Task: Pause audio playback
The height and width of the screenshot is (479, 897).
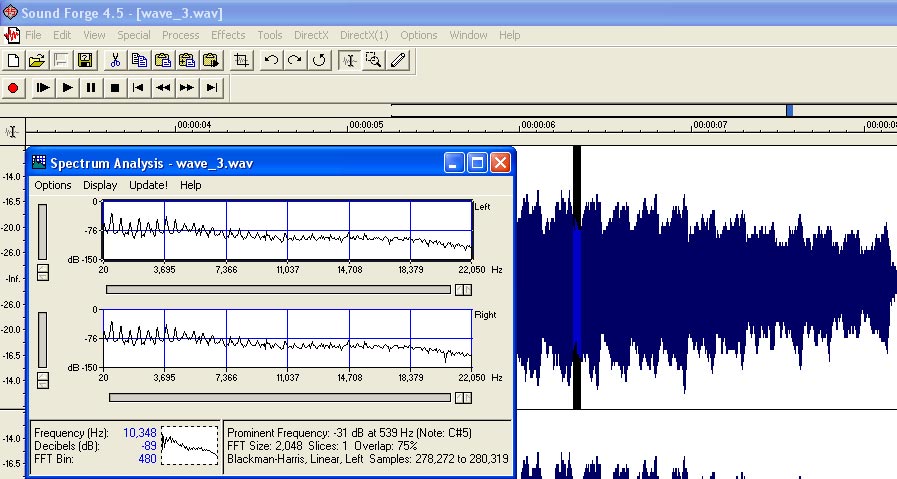Action: tap(91, 88)
